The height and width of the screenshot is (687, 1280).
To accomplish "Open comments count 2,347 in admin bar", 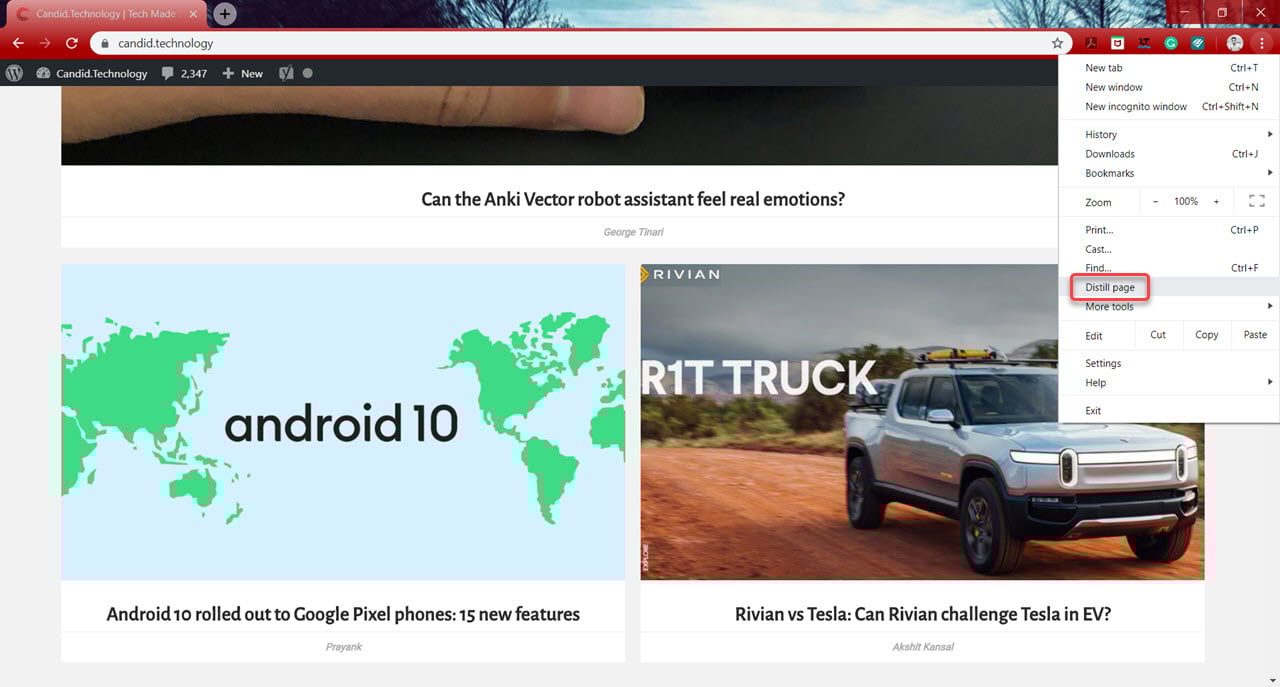I will point(184,73).
